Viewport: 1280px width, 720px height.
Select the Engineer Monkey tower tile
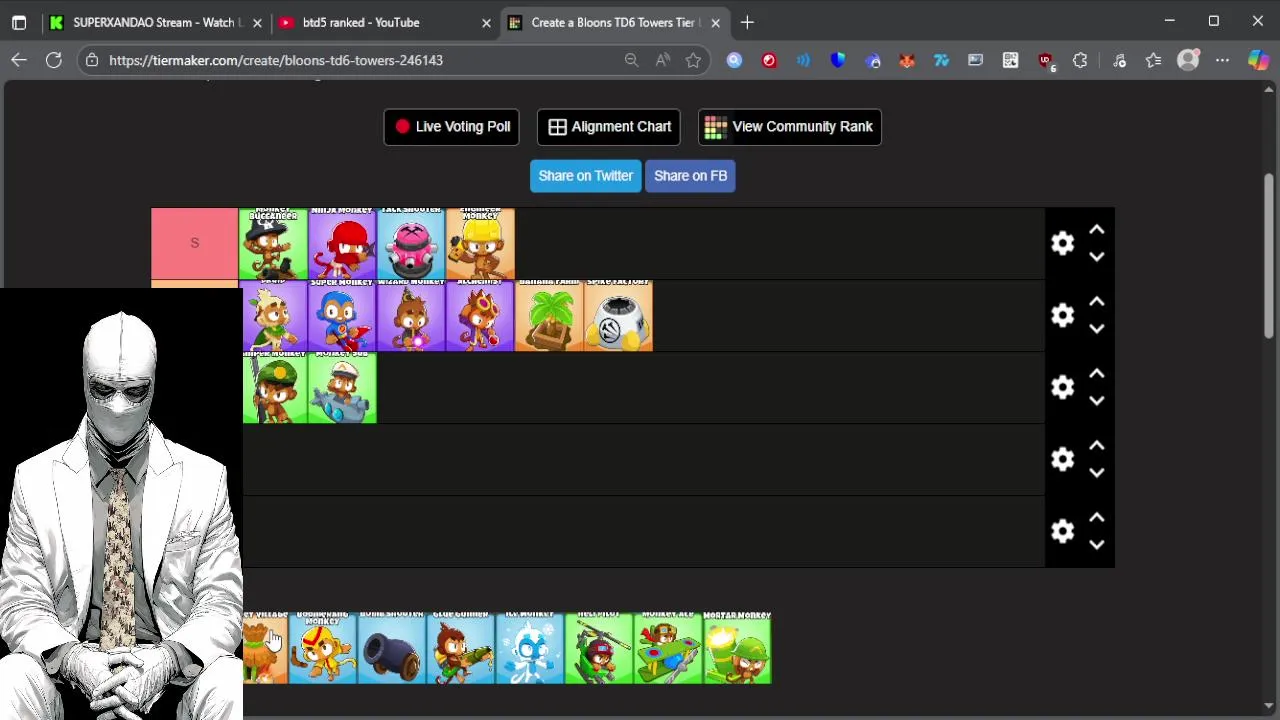click(x=480, y=243)
